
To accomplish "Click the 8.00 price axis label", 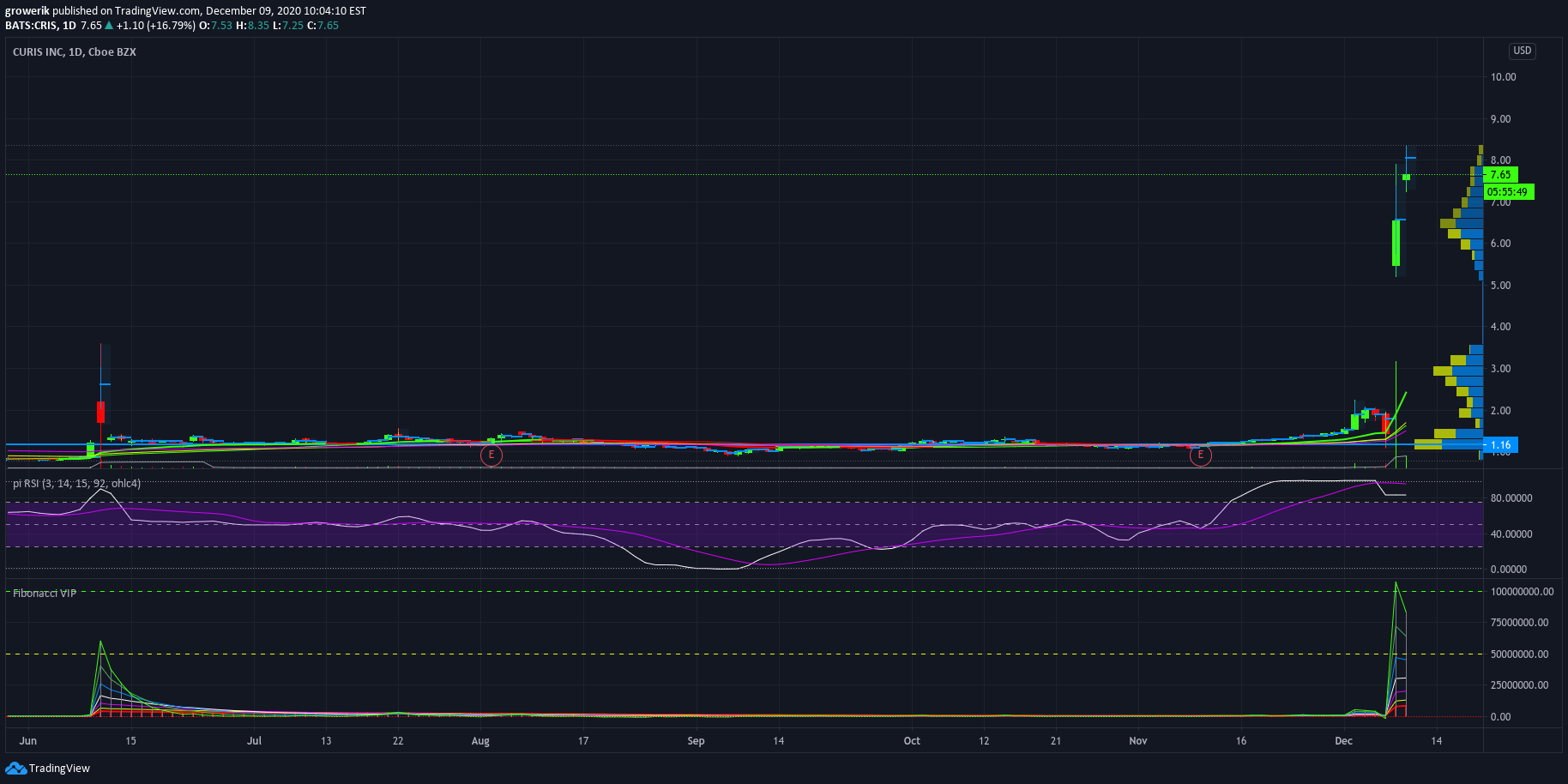I will [x=1500, y=160].
